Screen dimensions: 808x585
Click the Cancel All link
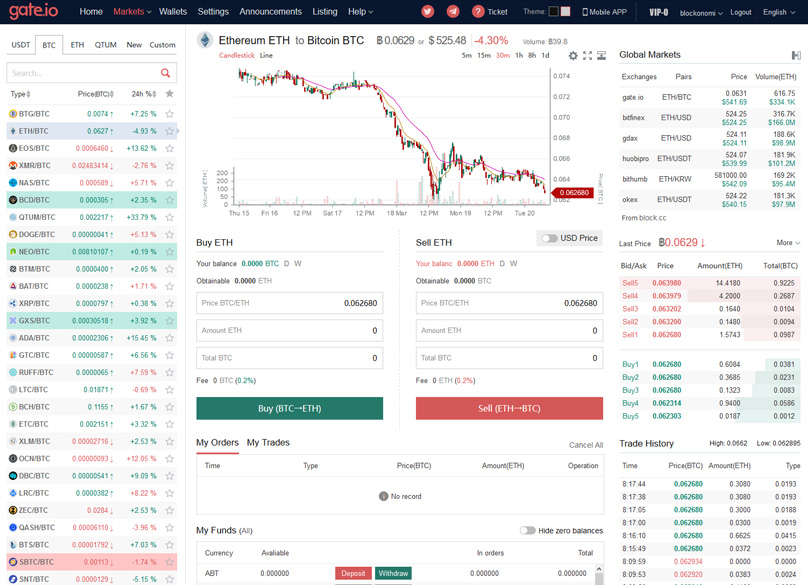click(586, 445)
